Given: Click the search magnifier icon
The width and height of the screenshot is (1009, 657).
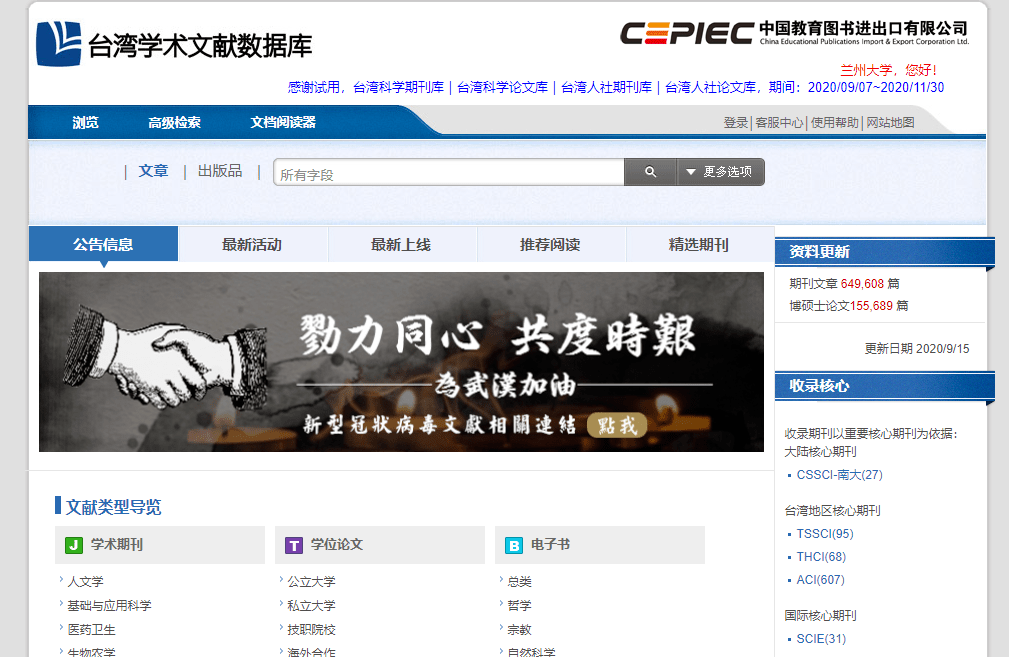Looking at the screenshot, I should tap(649, 171).
